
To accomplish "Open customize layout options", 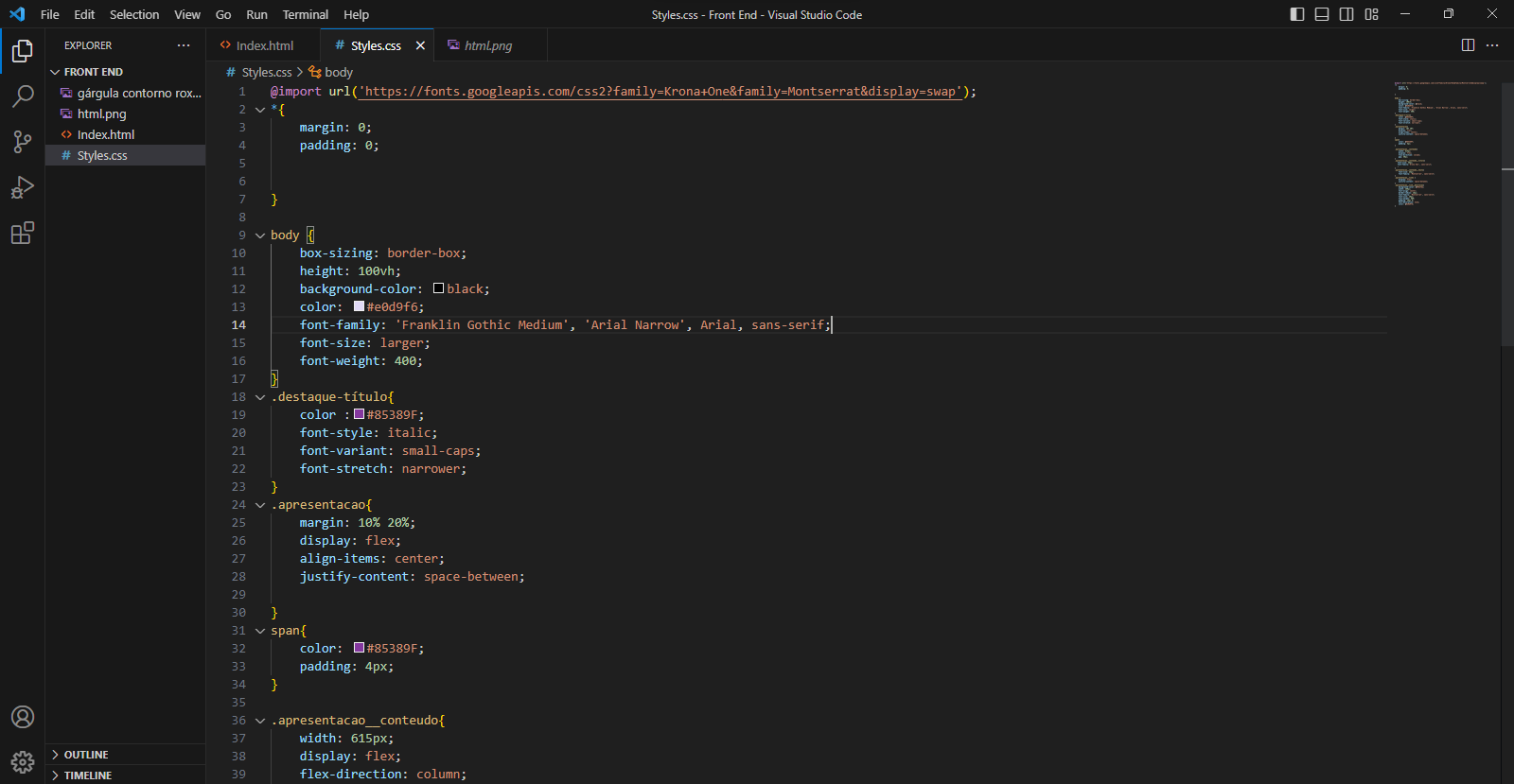I will (x=1371, y=14).
